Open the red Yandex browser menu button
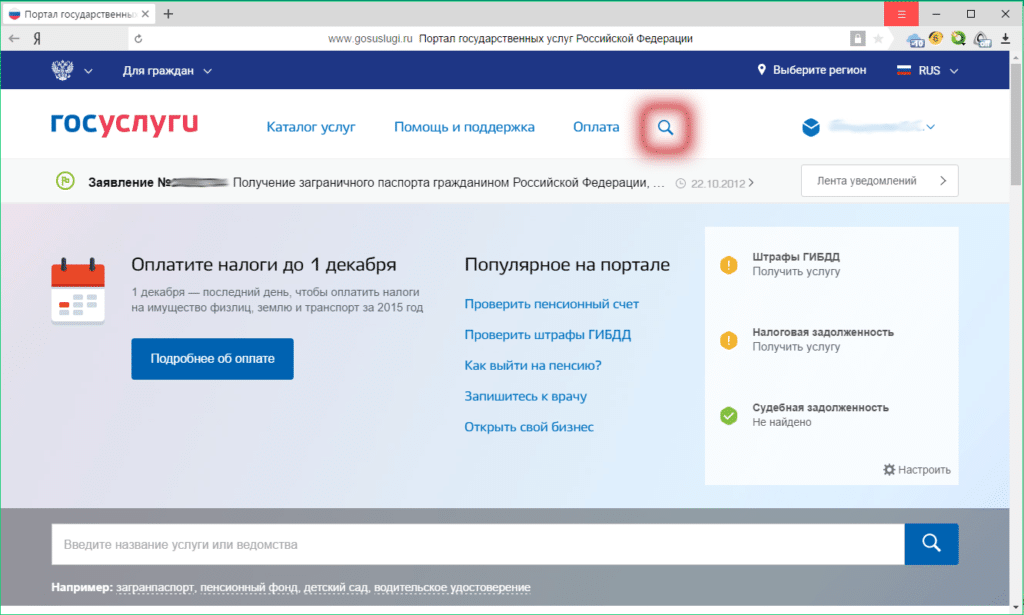This screenshot has width=1024, height=615. [x=901, y=14]
